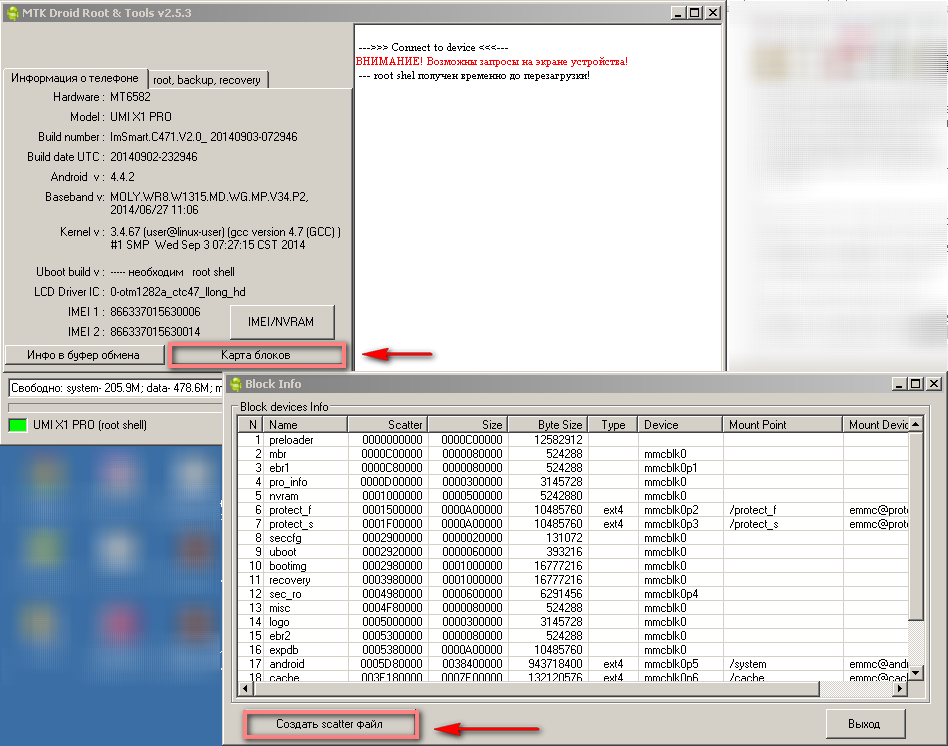This screenshot has height=746, width=948.
Task: Click the block list scroll-up arrow
Action: pos(916,424)
